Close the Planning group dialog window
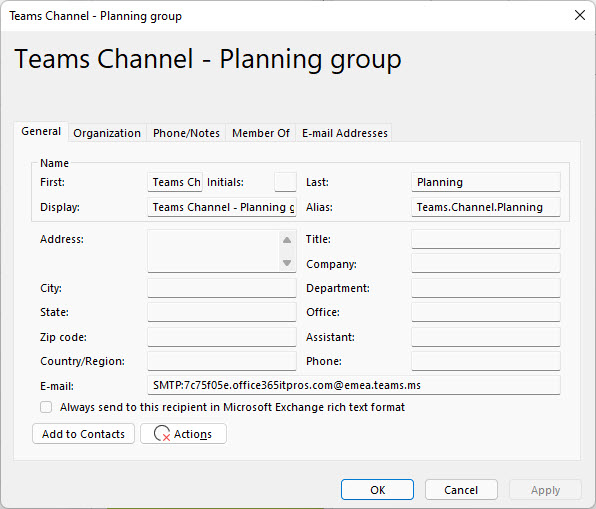The height and width of the screenshot is (509, 596). tap(580, 15)
